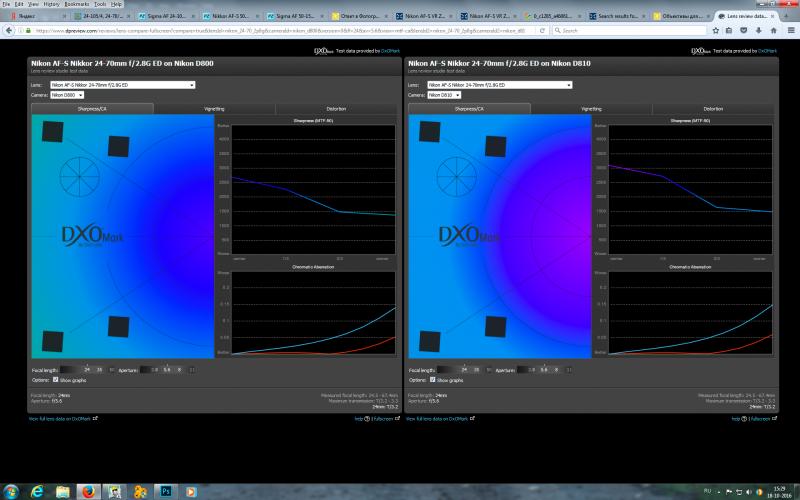800x500 pixels.
Task: Set focal length slider to 35 in D810 panel
Action: [x=477, y=369]
